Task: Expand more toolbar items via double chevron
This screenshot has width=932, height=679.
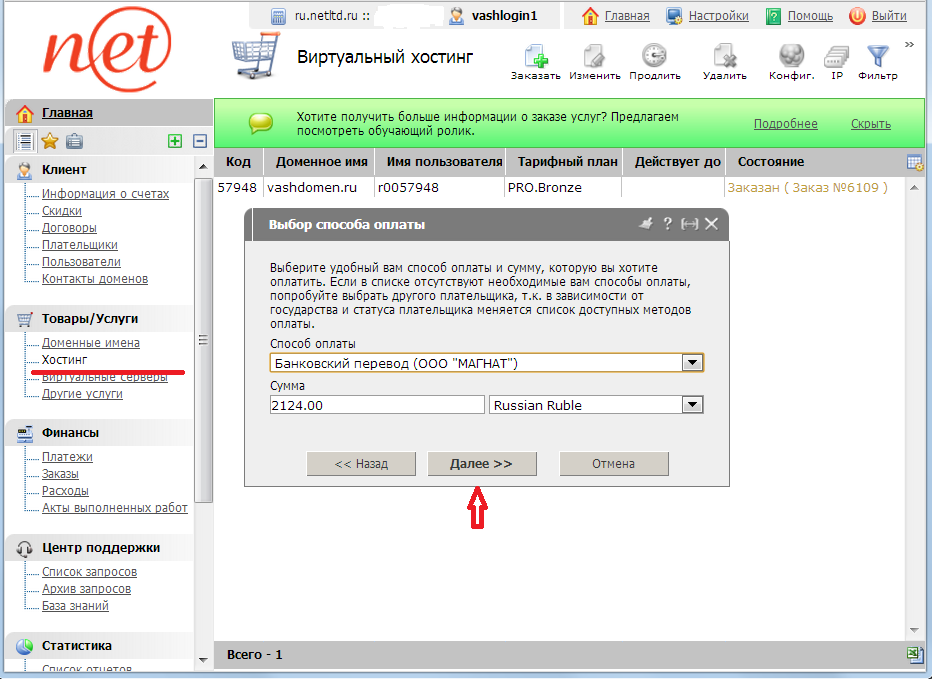Action: click(909, 44)
